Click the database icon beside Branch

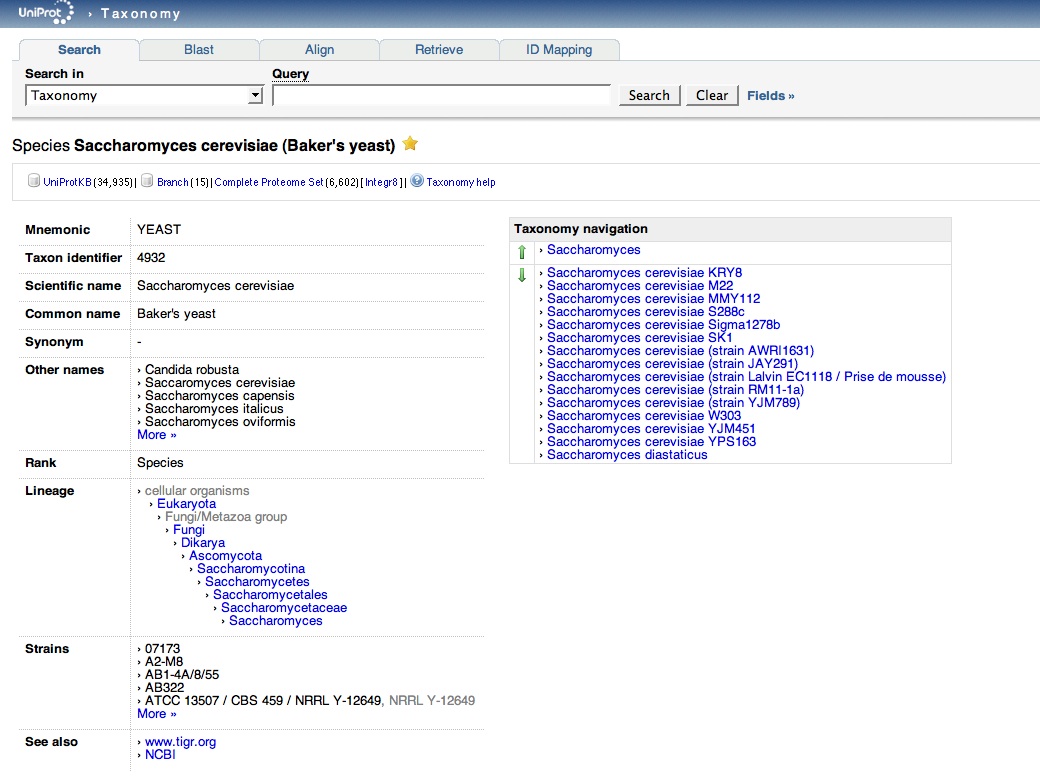(148, 181)
